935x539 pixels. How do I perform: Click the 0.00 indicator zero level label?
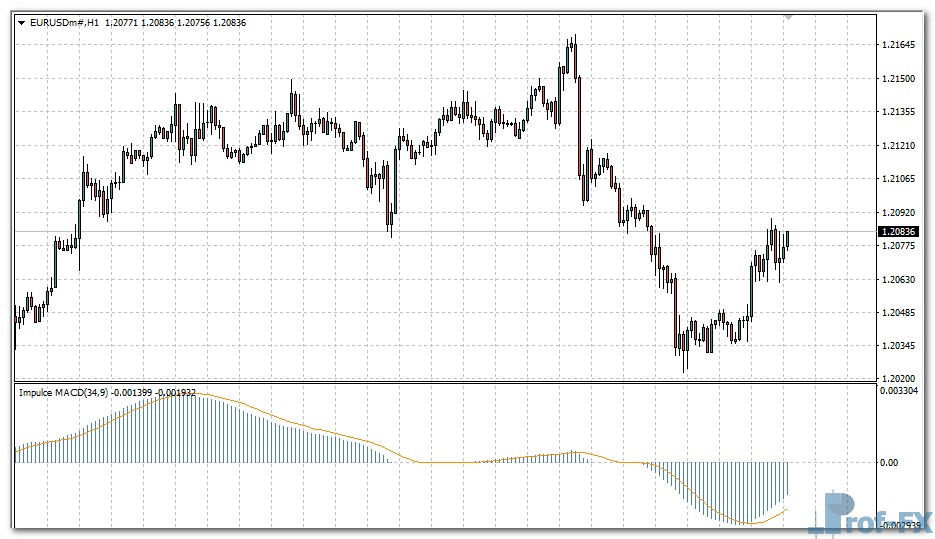890,463
